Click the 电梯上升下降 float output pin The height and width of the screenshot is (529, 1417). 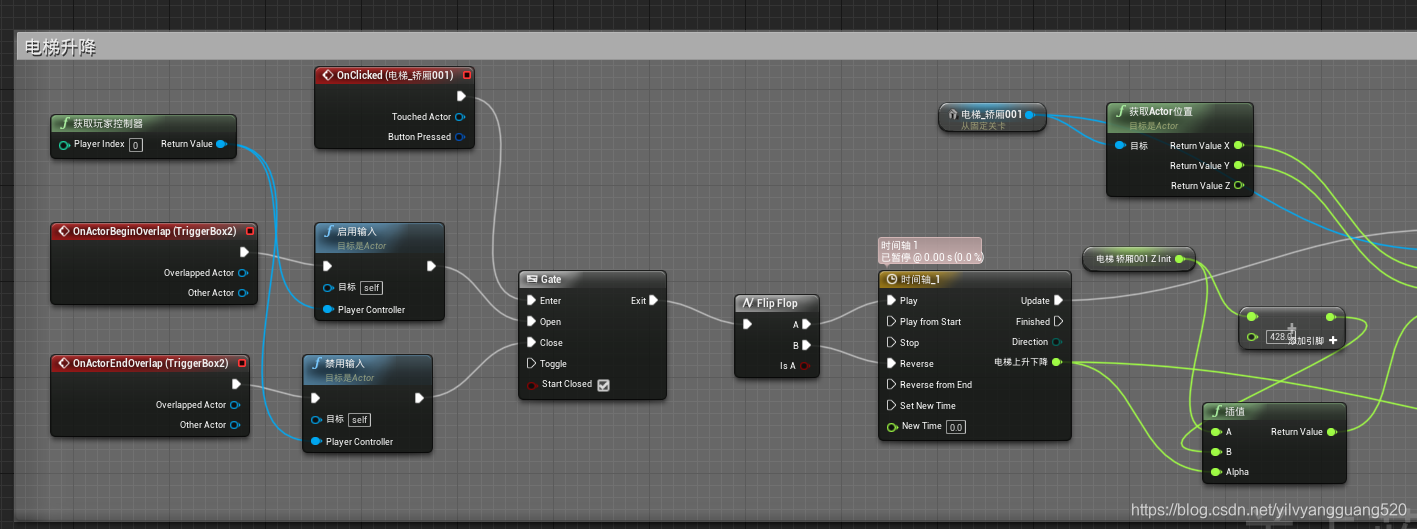tap(1057, 362)
